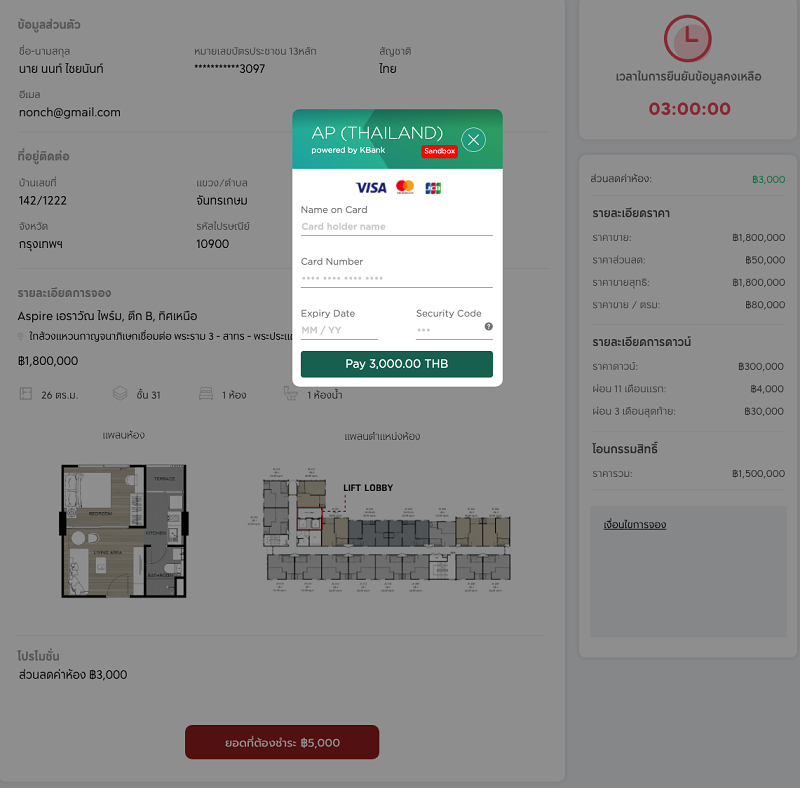
Task: Click the floor level layers icon
Action: (x=120, y=394)
